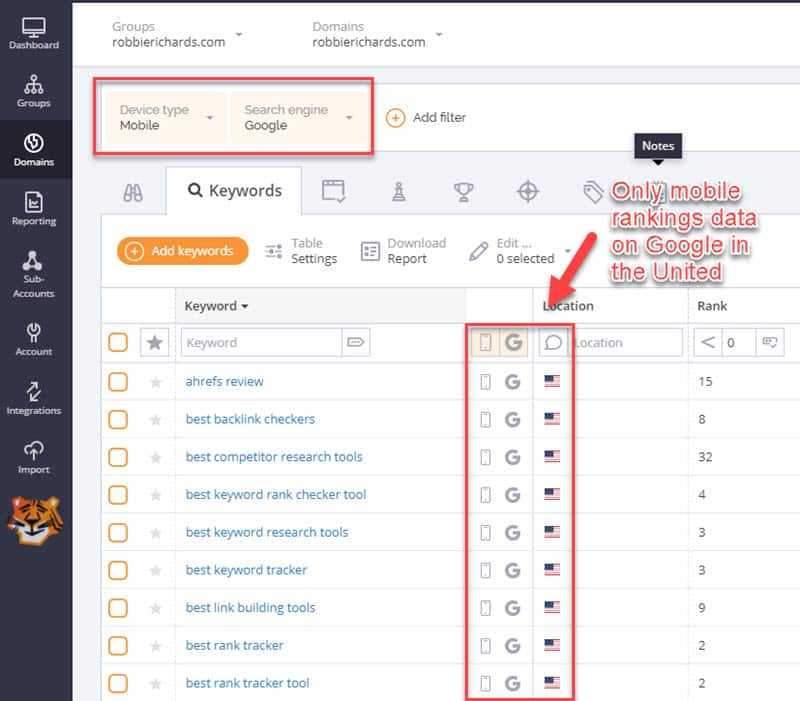This screenshot has width=803, height=701.
Task: Open the Device type Mobile dropdown
Action: click(x=165, y=117)
